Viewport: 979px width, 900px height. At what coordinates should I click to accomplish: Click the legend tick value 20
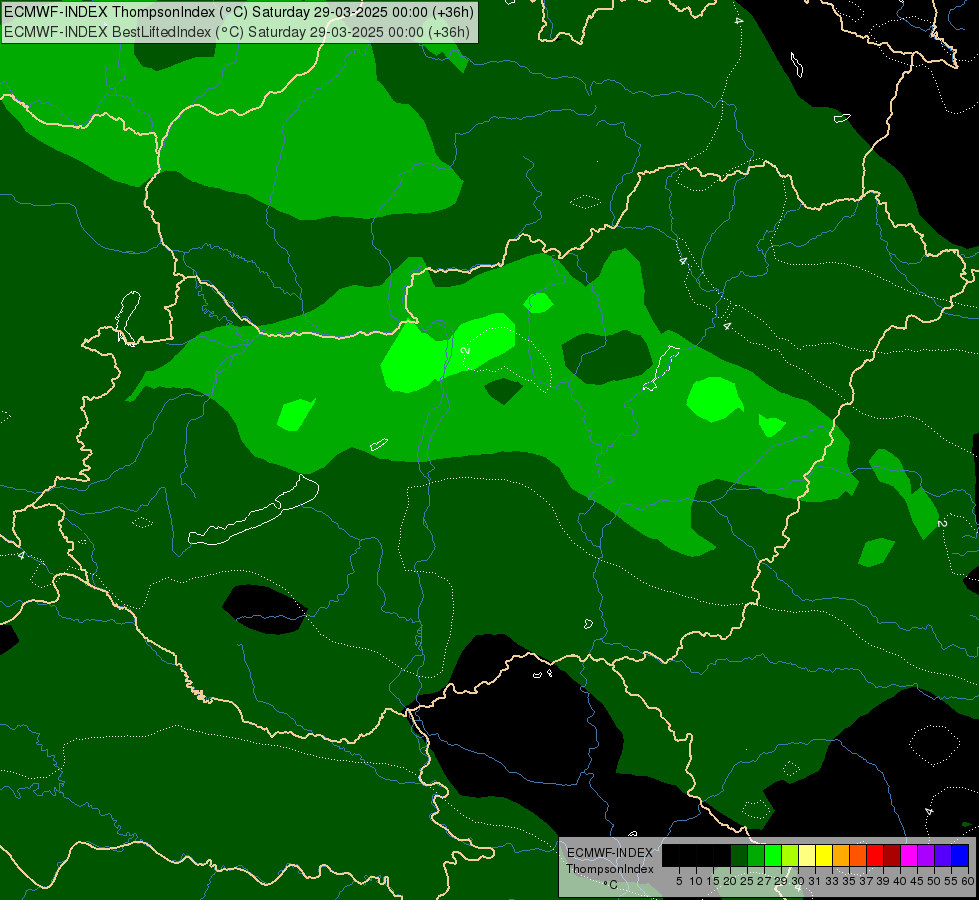coord(730,881)
